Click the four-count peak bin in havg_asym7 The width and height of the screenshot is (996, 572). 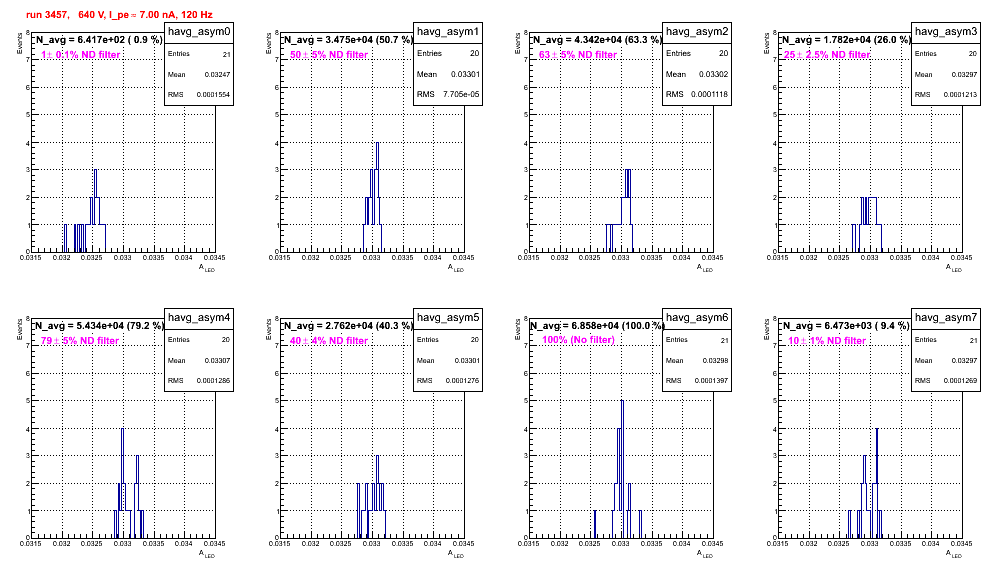tap(877, 483)
